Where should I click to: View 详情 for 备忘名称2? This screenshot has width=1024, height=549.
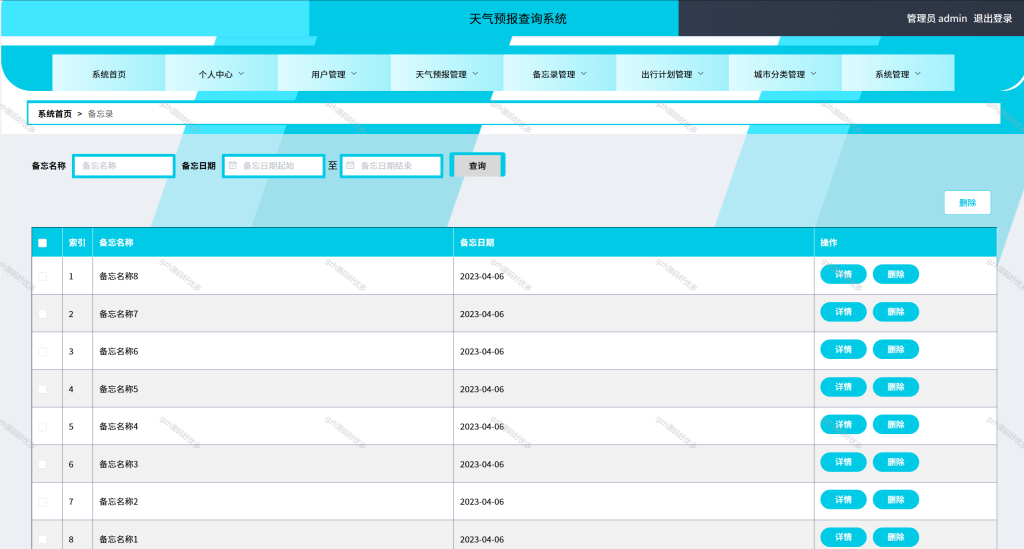tap(843, 499)
